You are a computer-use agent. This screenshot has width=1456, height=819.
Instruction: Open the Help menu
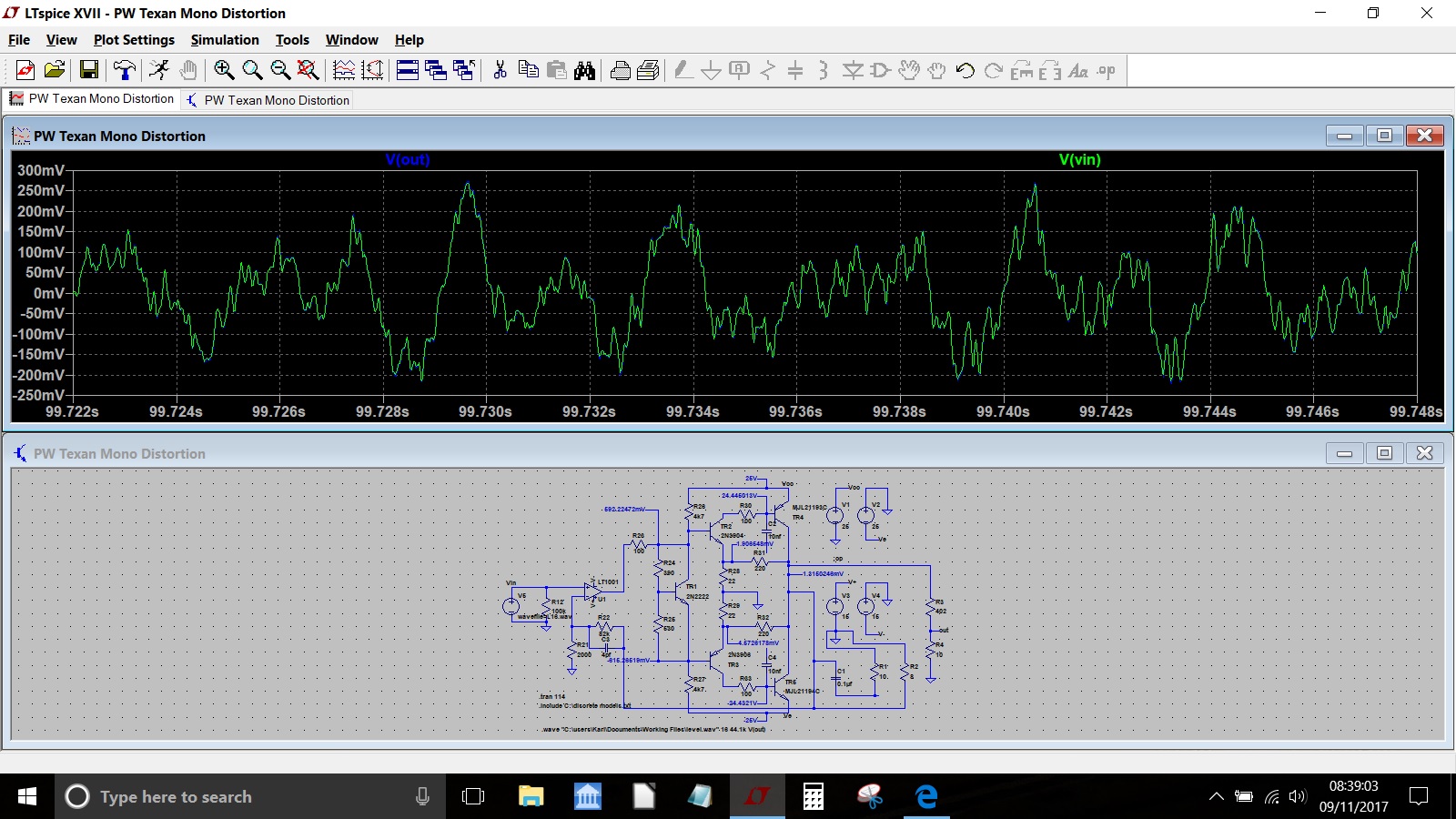point(409,40)
